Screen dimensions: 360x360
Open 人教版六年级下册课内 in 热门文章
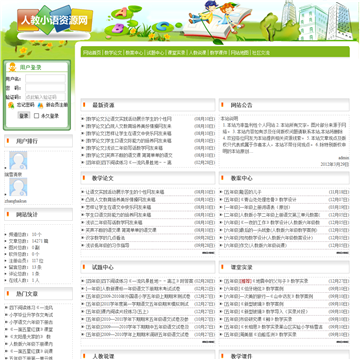[x=31, y=344]
